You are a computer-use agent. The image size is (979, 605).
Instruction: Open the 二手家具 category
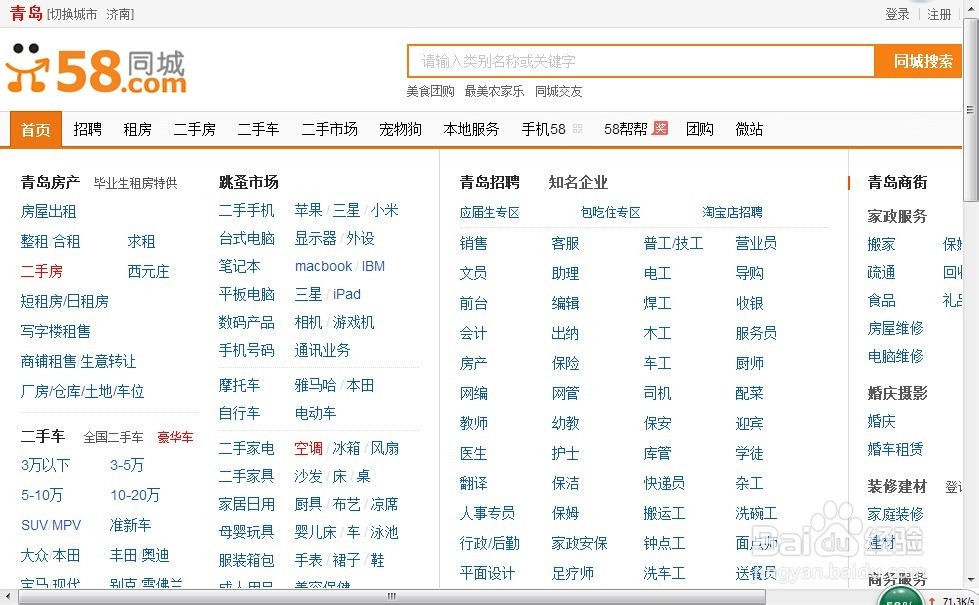click(246, 476)
